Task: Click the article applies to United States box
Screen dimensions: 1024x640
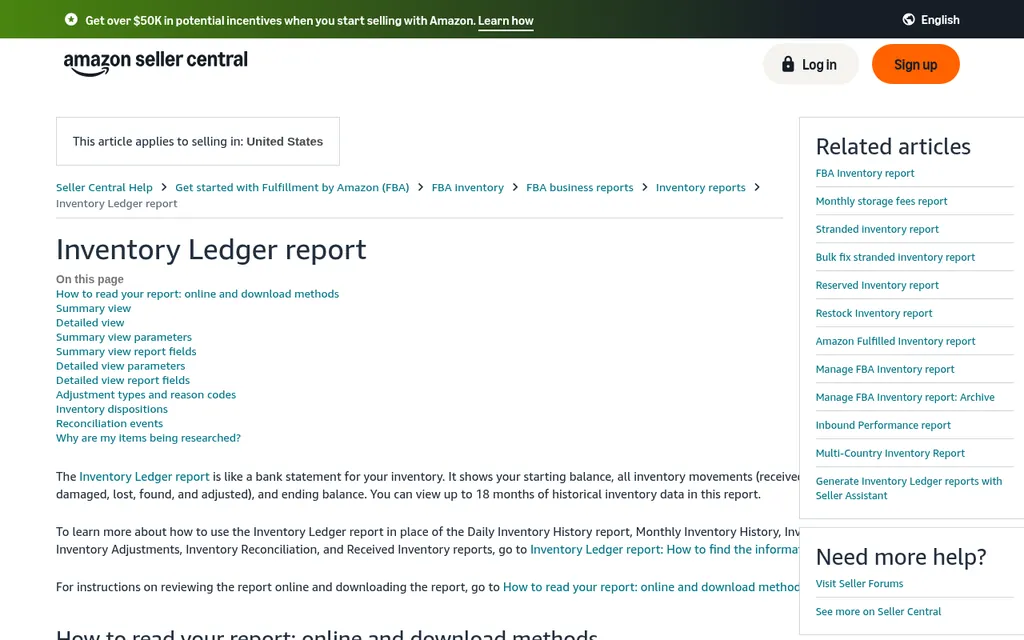Action: [198, 142]
